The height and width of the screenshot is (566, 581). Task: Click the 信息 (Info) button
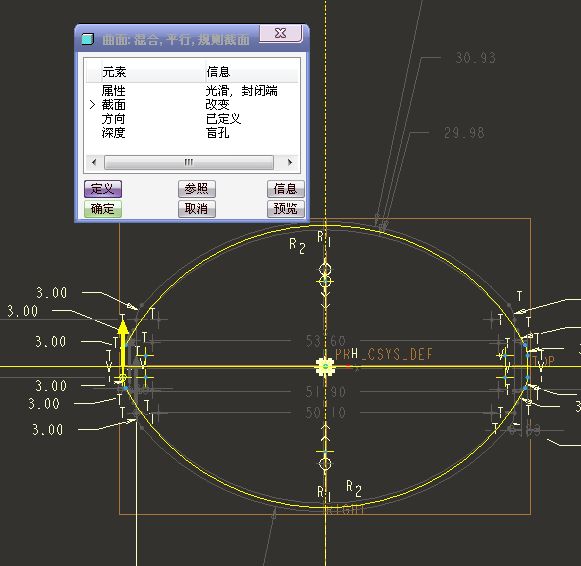[x=286, y=189]
